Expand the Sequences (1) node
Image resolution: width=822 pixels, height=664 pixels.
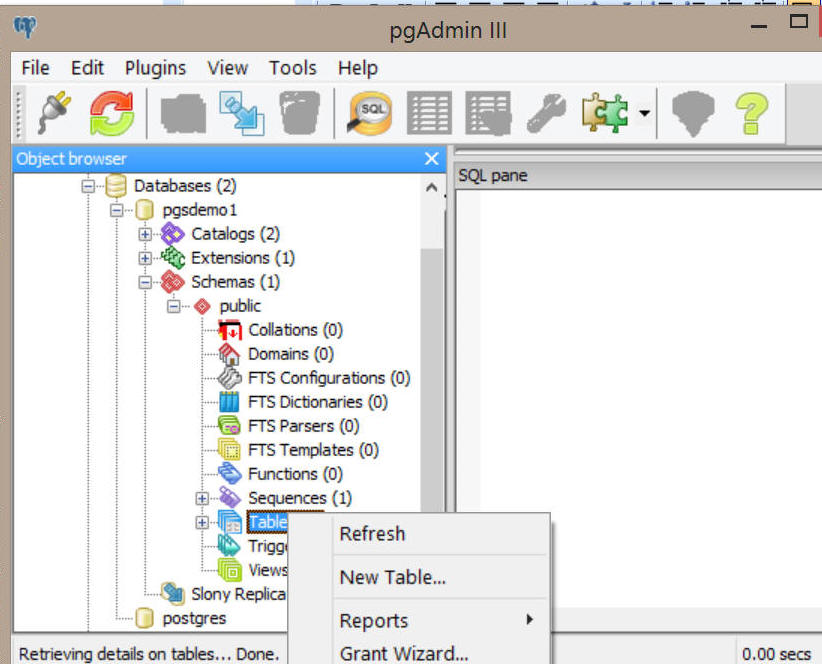pos(202,498)
